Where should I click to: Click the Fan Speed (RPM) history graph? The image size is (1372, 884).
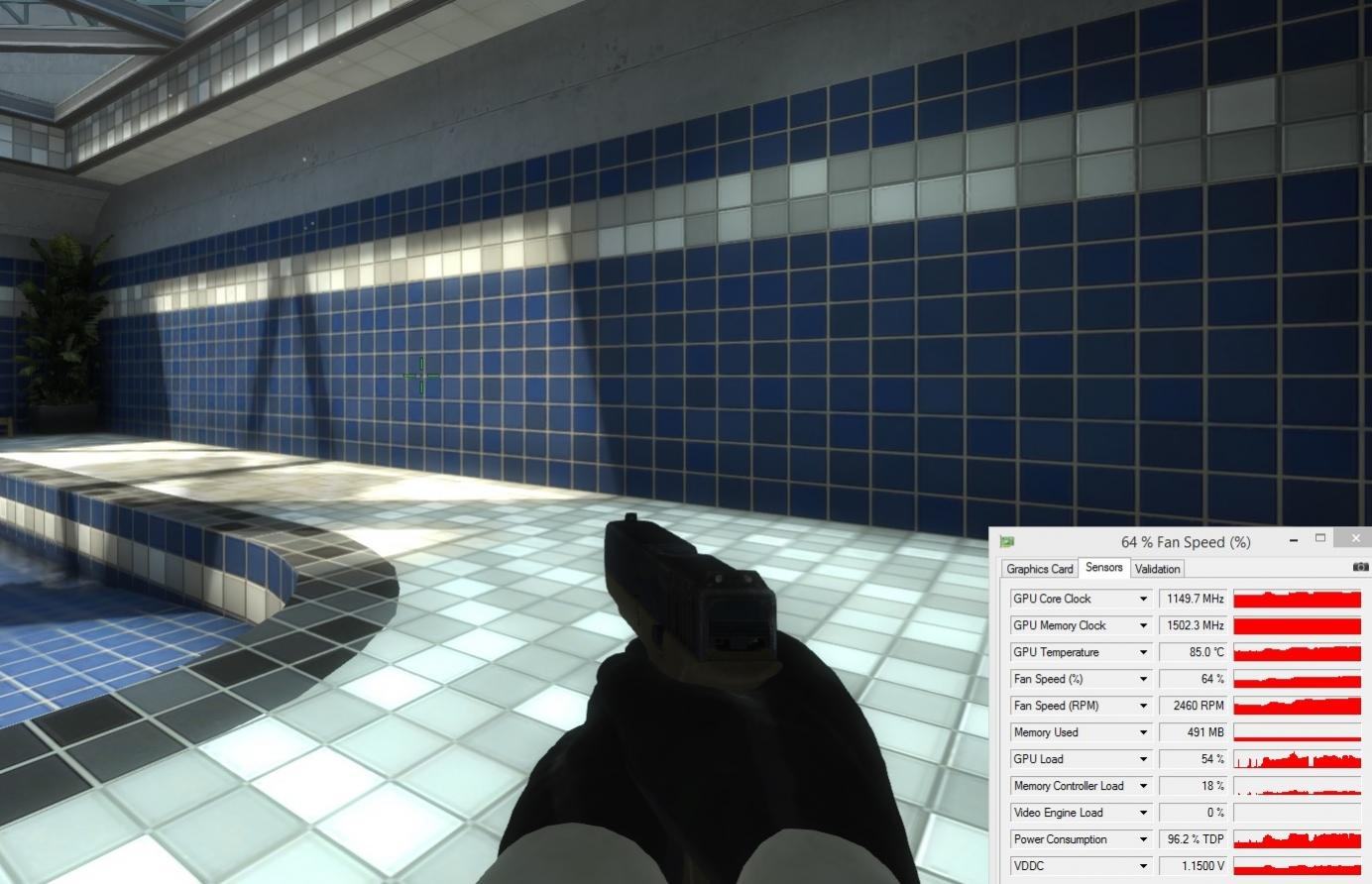point(1297,706)
